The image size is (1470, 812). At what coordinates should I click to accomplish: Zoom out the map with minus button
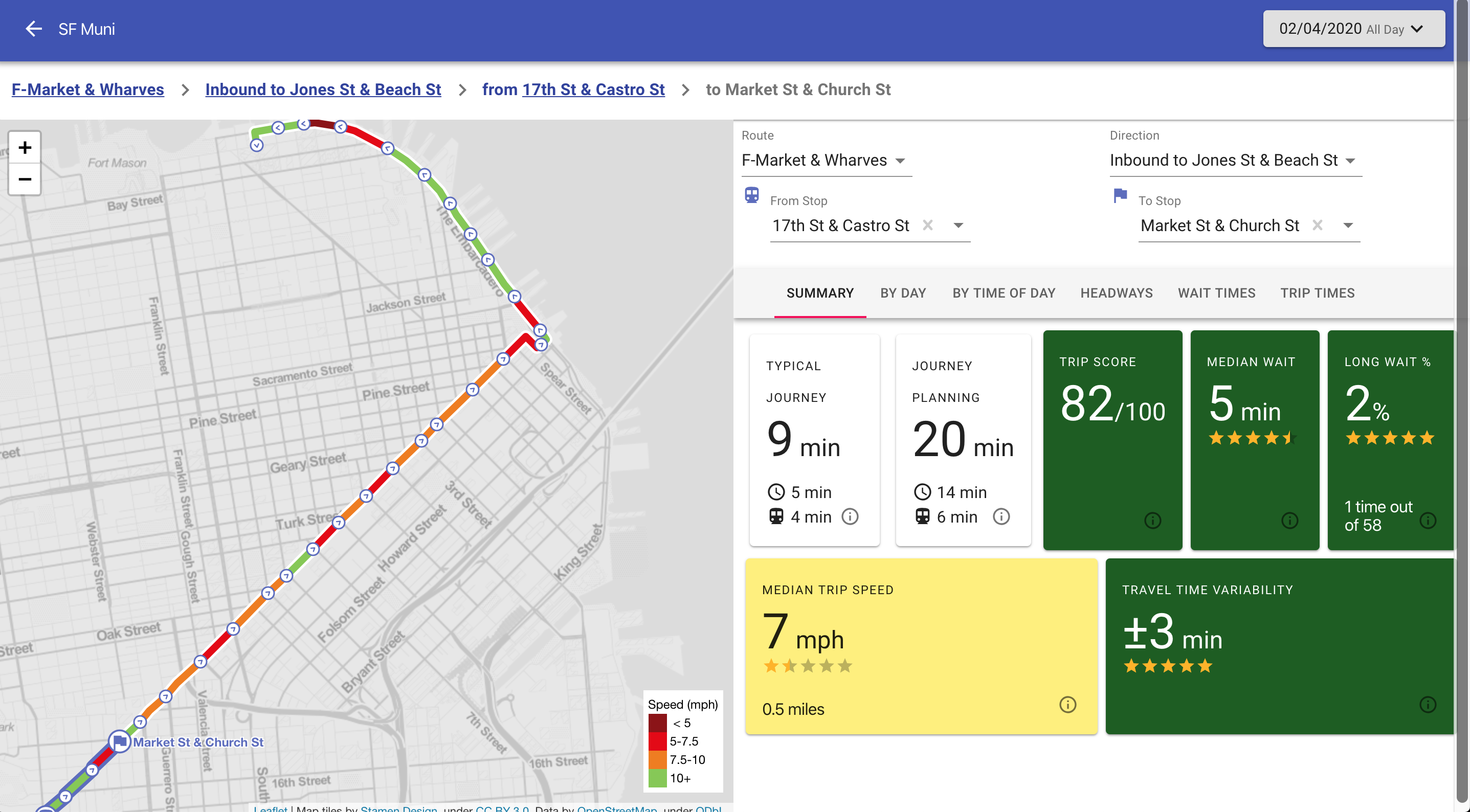(25, 179)
